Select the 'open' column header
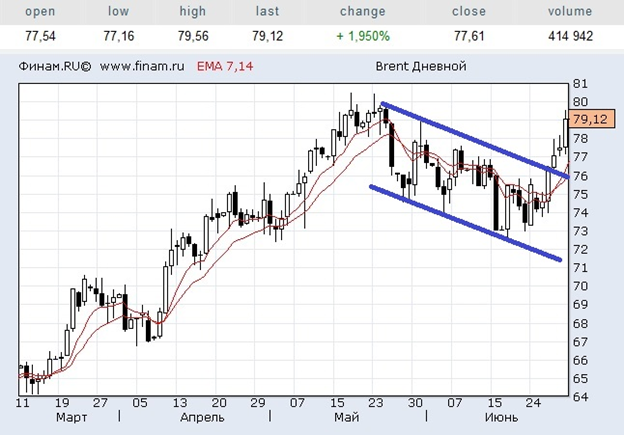 (40, 12)
